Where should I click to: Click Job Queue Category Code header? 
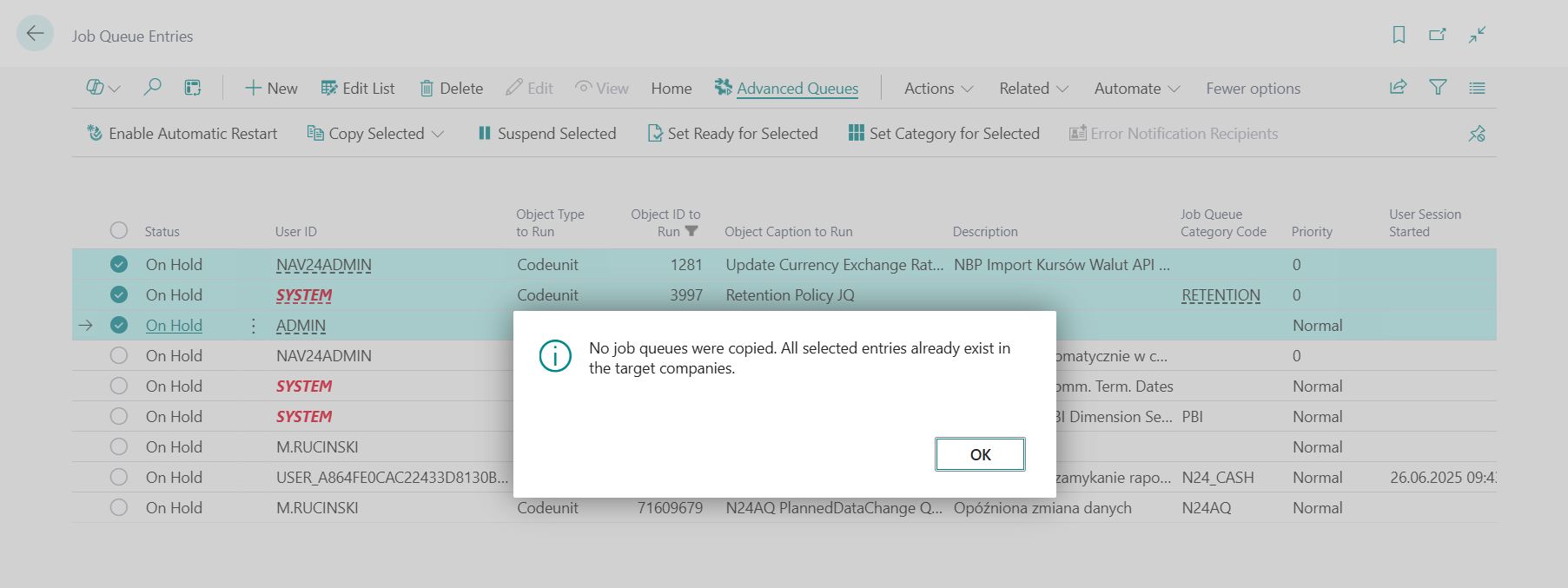point(1223,222)
